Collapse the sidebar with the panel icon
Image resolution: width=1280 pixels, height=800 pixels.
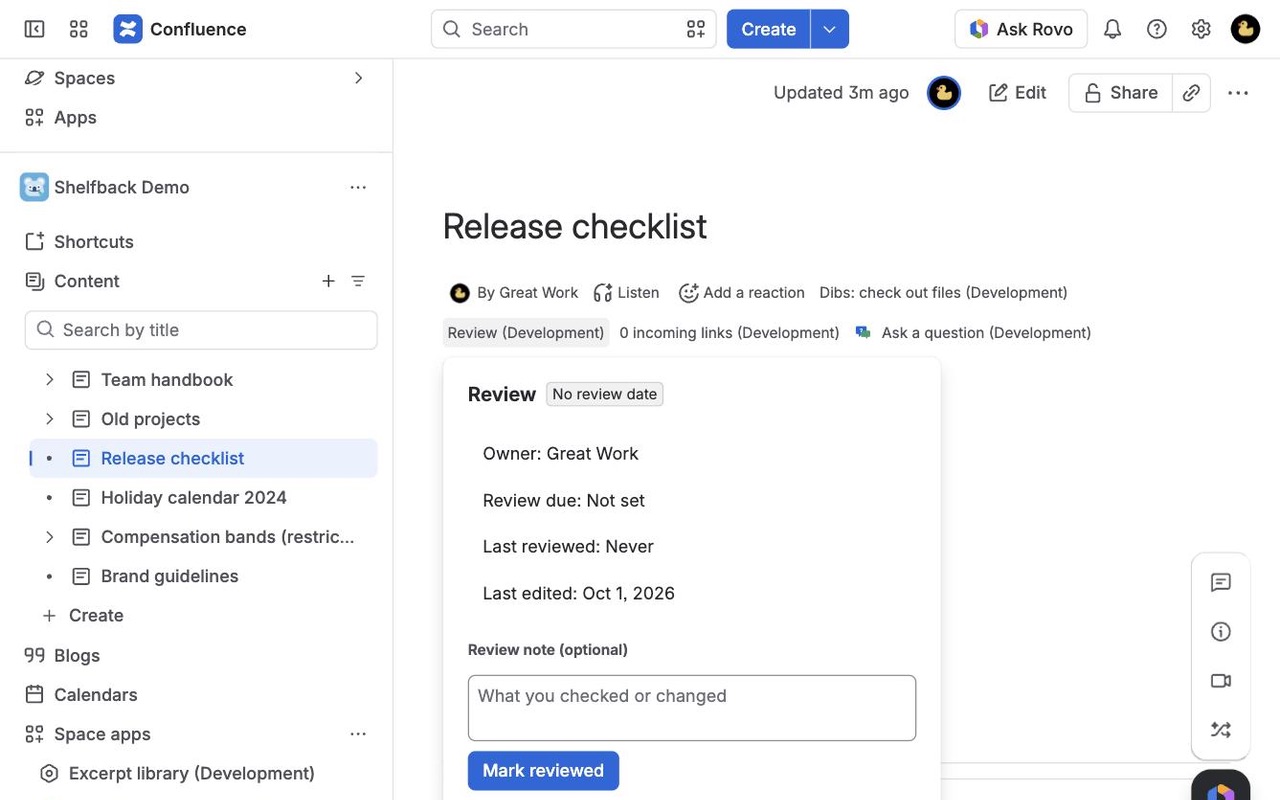coord(34,29)
